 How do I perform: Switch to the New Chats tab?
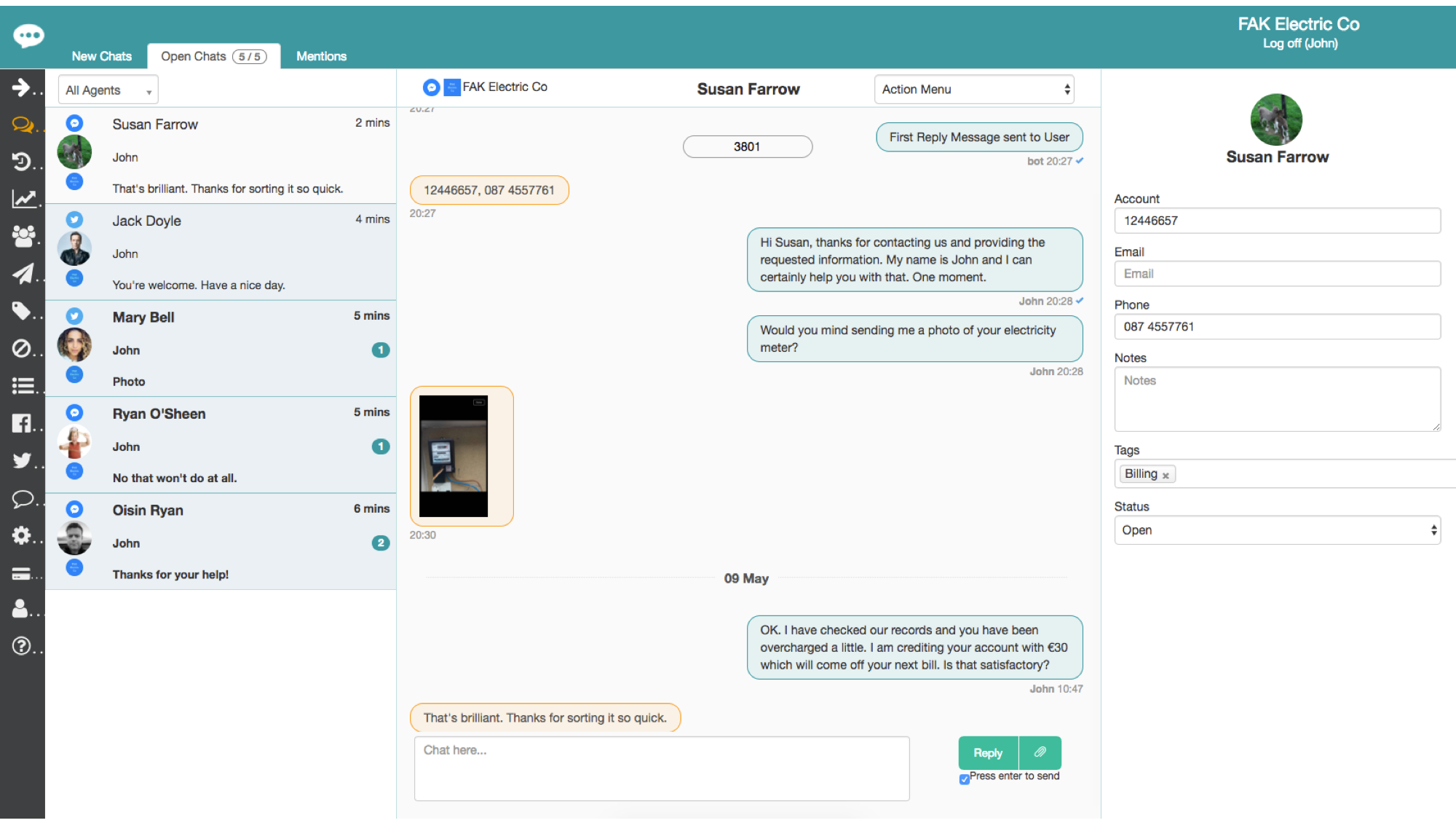[102, 56]
